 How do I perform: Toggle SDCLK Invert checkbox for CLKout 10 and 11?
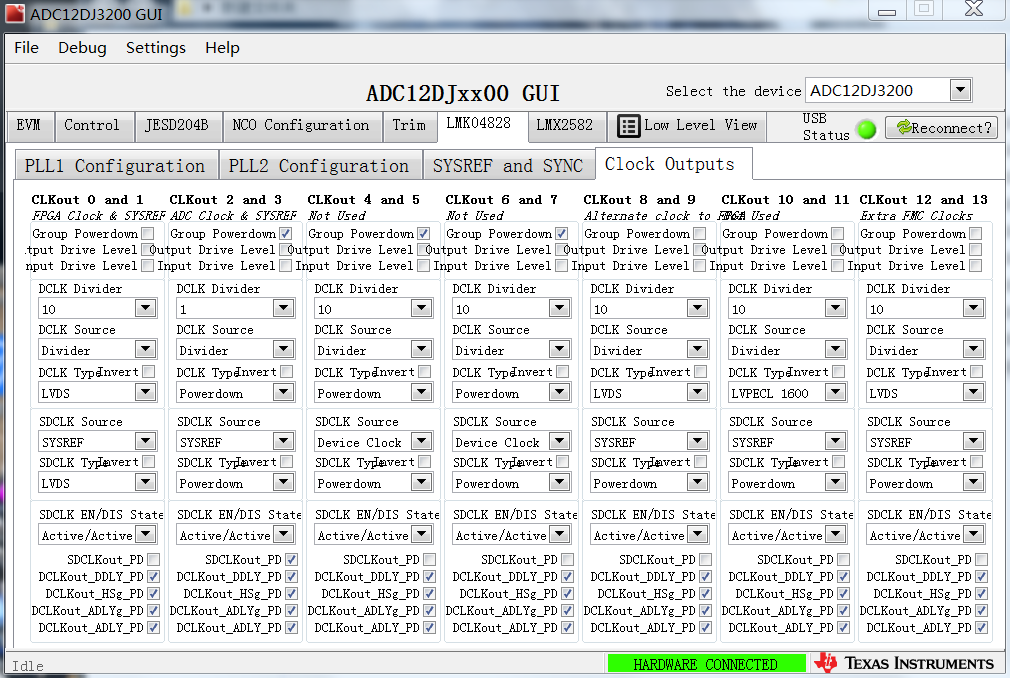[839, 462]
